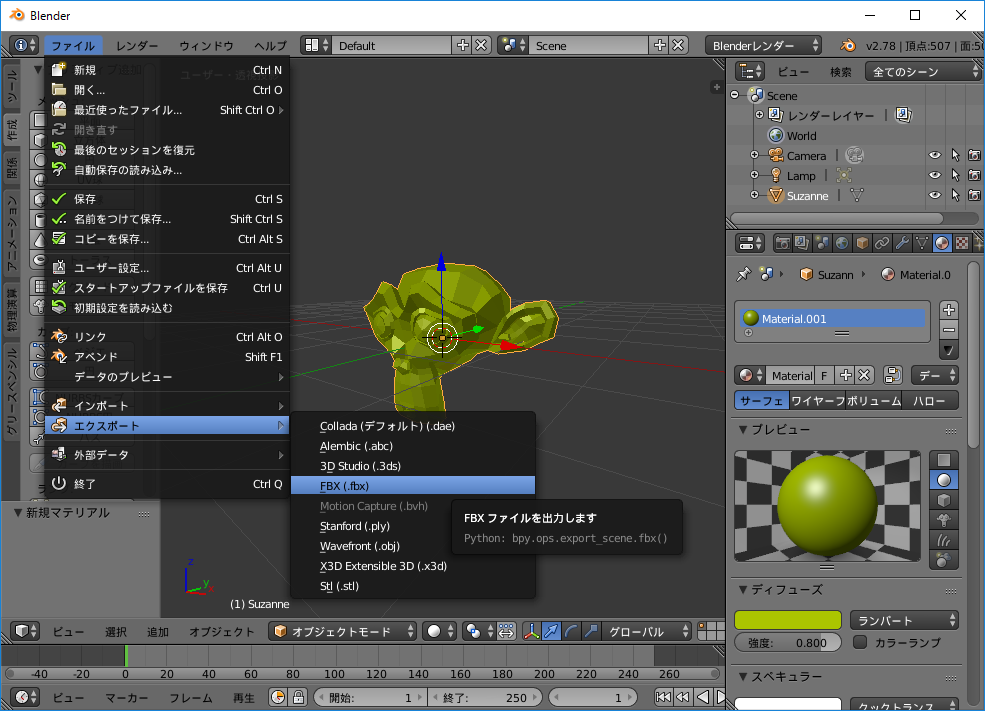The width and height of the screenshot is (985, 711).
Task: Open the 全てのシーン outliner filter dropdown
Action: tap(923, 72)
